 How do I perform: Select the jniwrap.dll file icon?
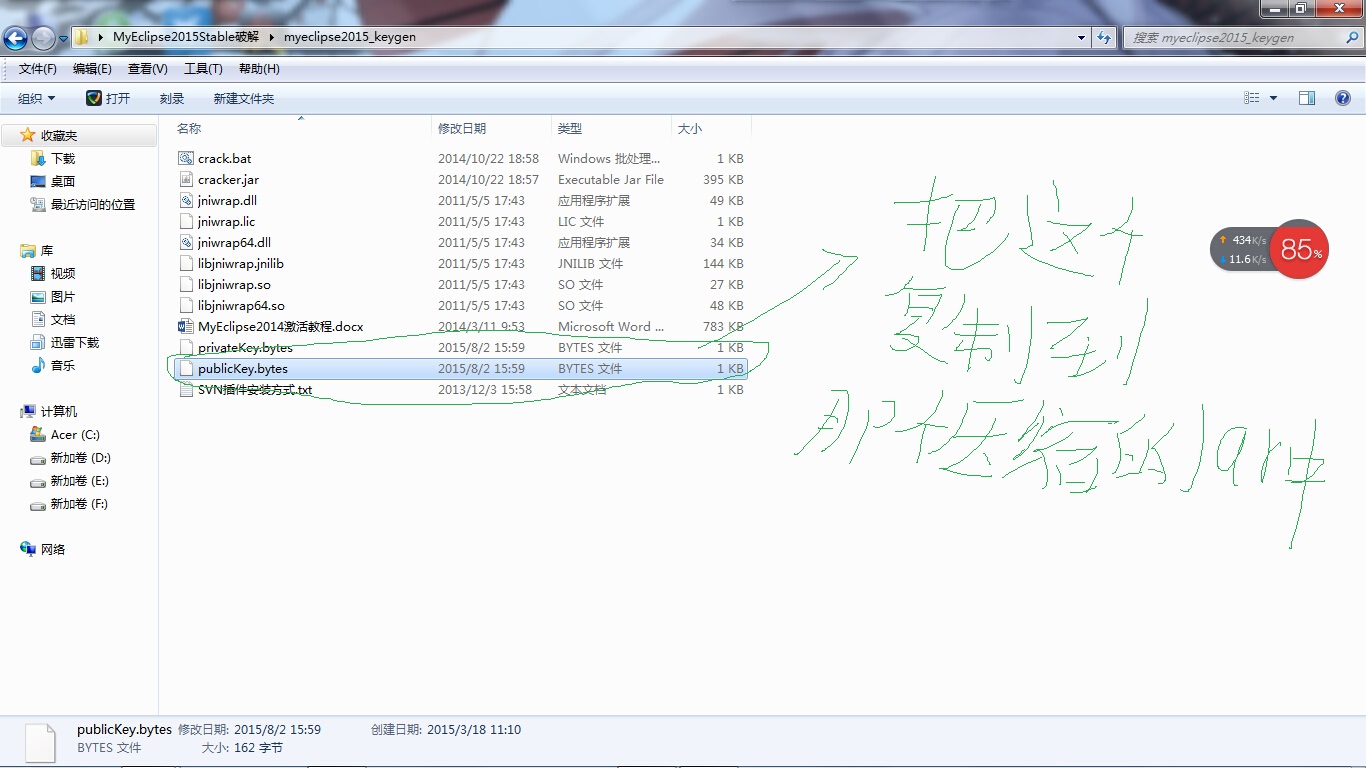click(x=186, y=200)
